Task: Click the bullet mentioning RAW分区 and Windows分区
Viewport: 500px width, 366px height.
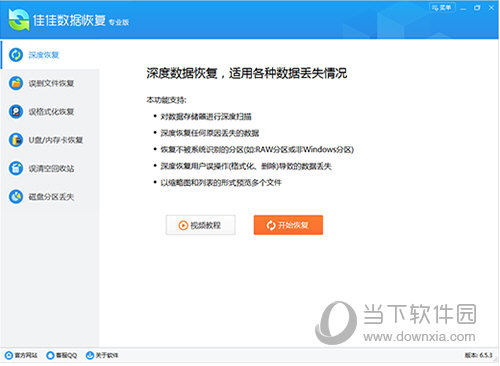Action: [x=257, y=149]
